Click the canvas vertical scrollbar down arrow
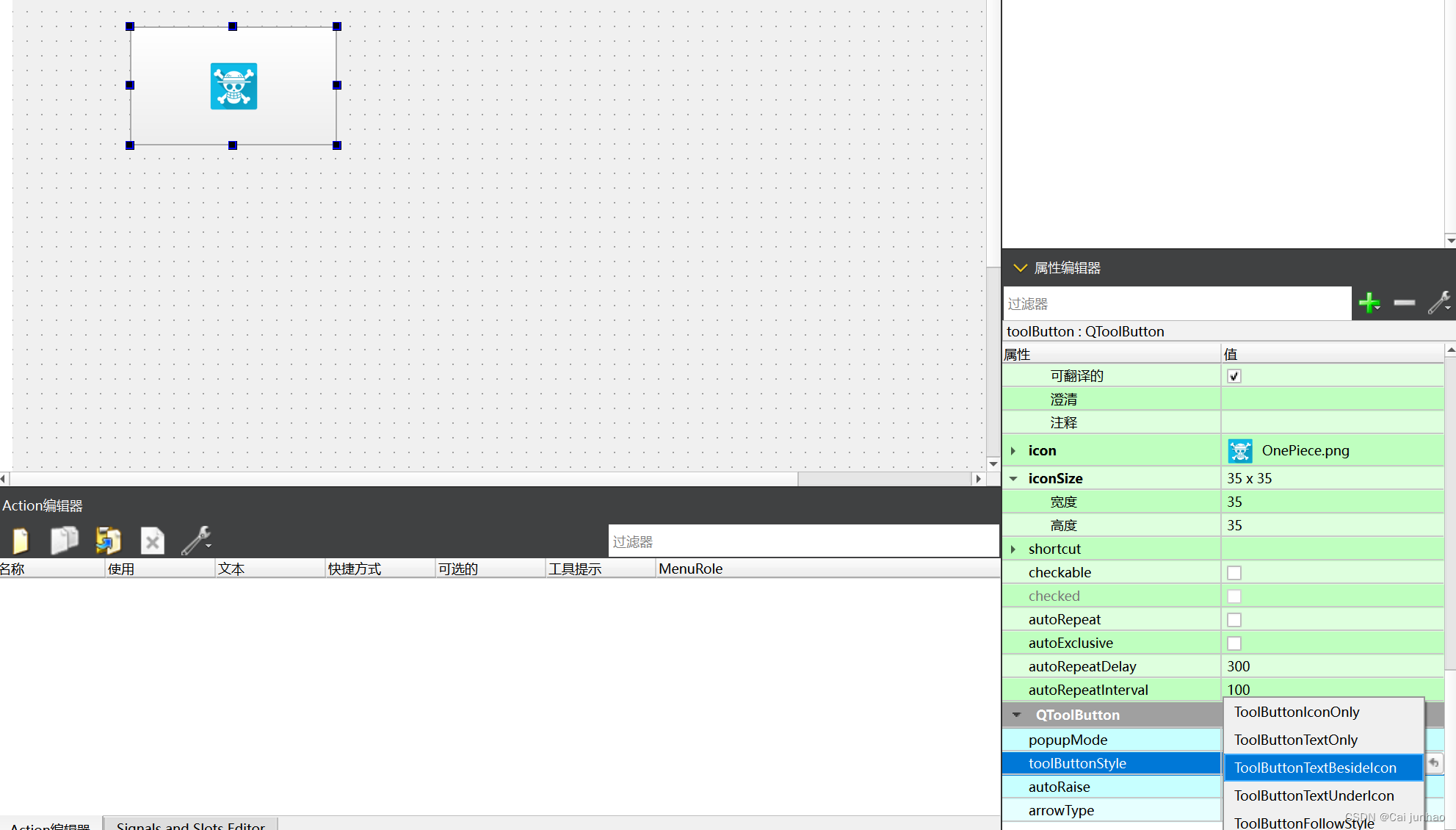The height and width of the screenshot is (830, 1456). 993,463
